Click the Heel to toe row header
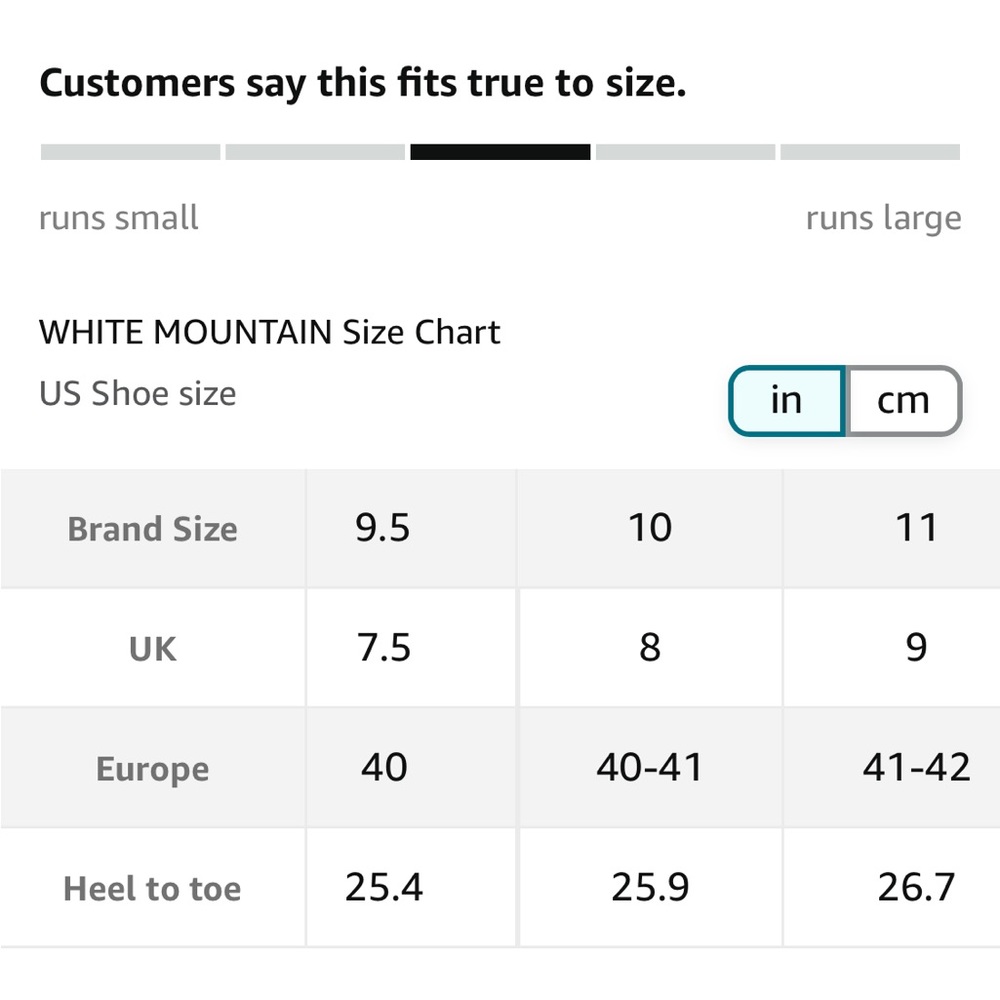The height and width of the screenshot is (1000, 1000). click(152, 888)
